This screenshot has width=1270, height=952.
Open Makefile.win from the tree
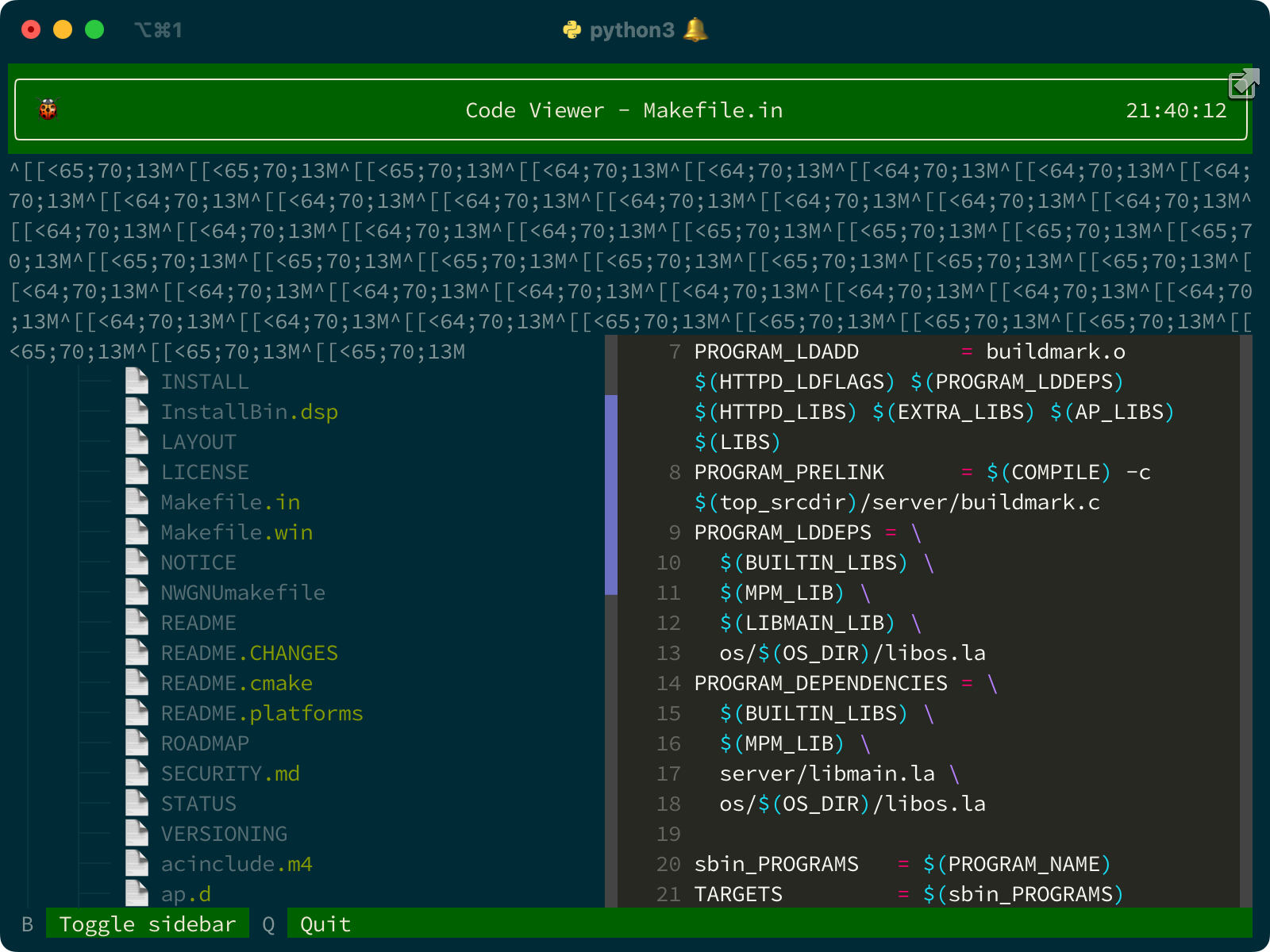point(237,532)
